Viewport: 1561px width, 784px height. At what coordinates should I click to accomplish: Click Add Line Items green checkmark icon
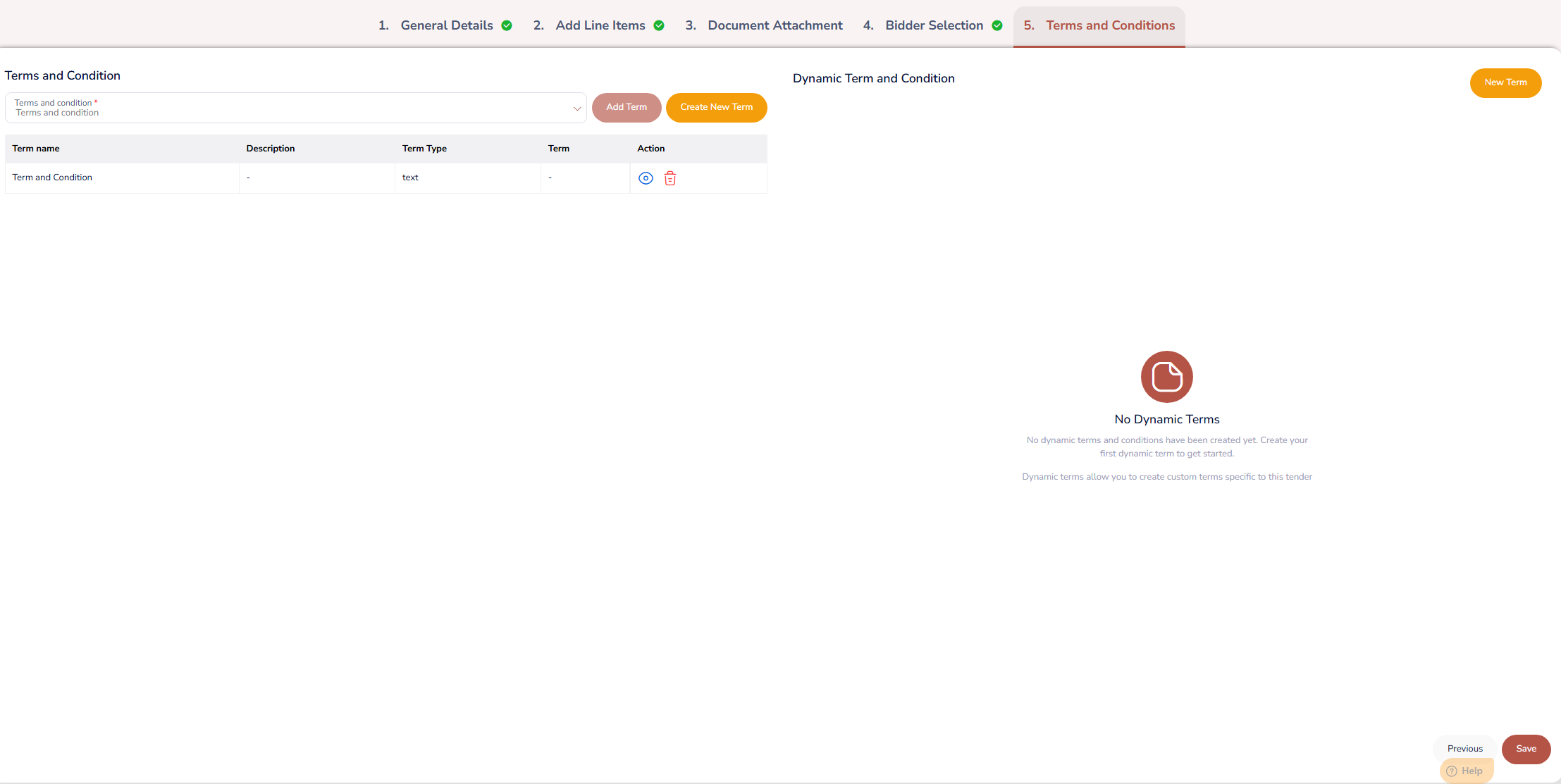coord(659,25)
